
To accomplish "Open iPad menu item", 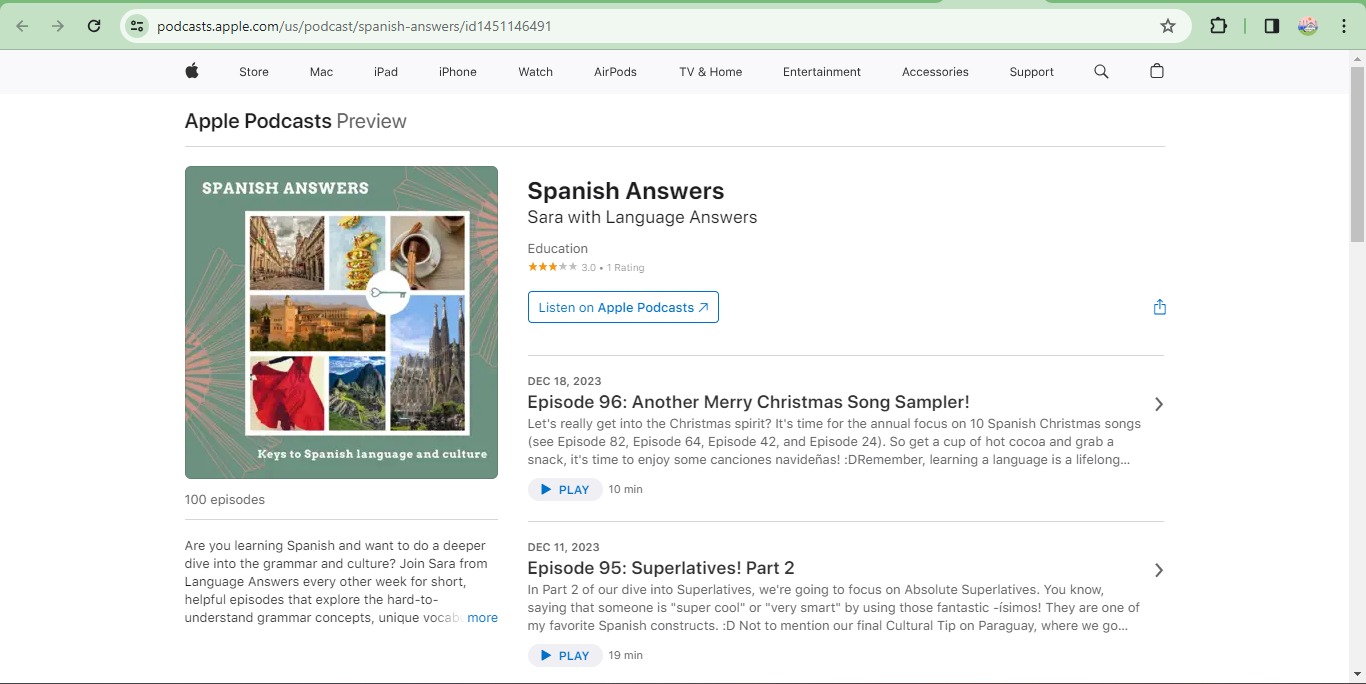I will click(x=386, y=72).
